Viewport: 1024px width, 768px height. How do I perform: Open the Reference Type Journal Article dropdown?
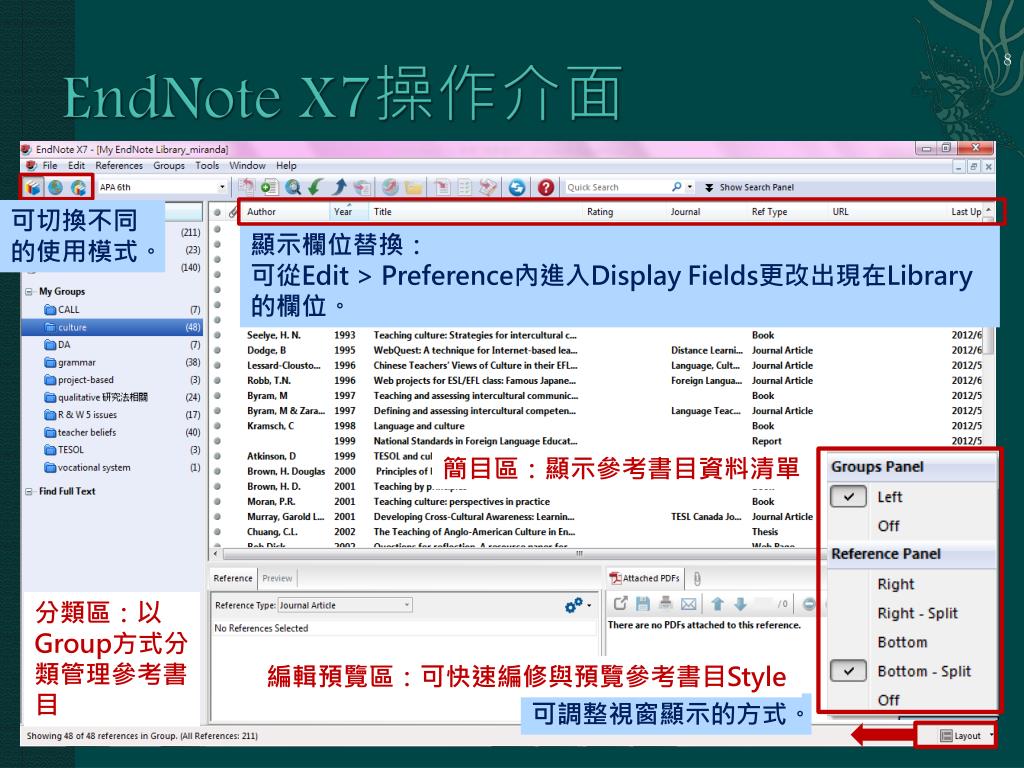345,605
